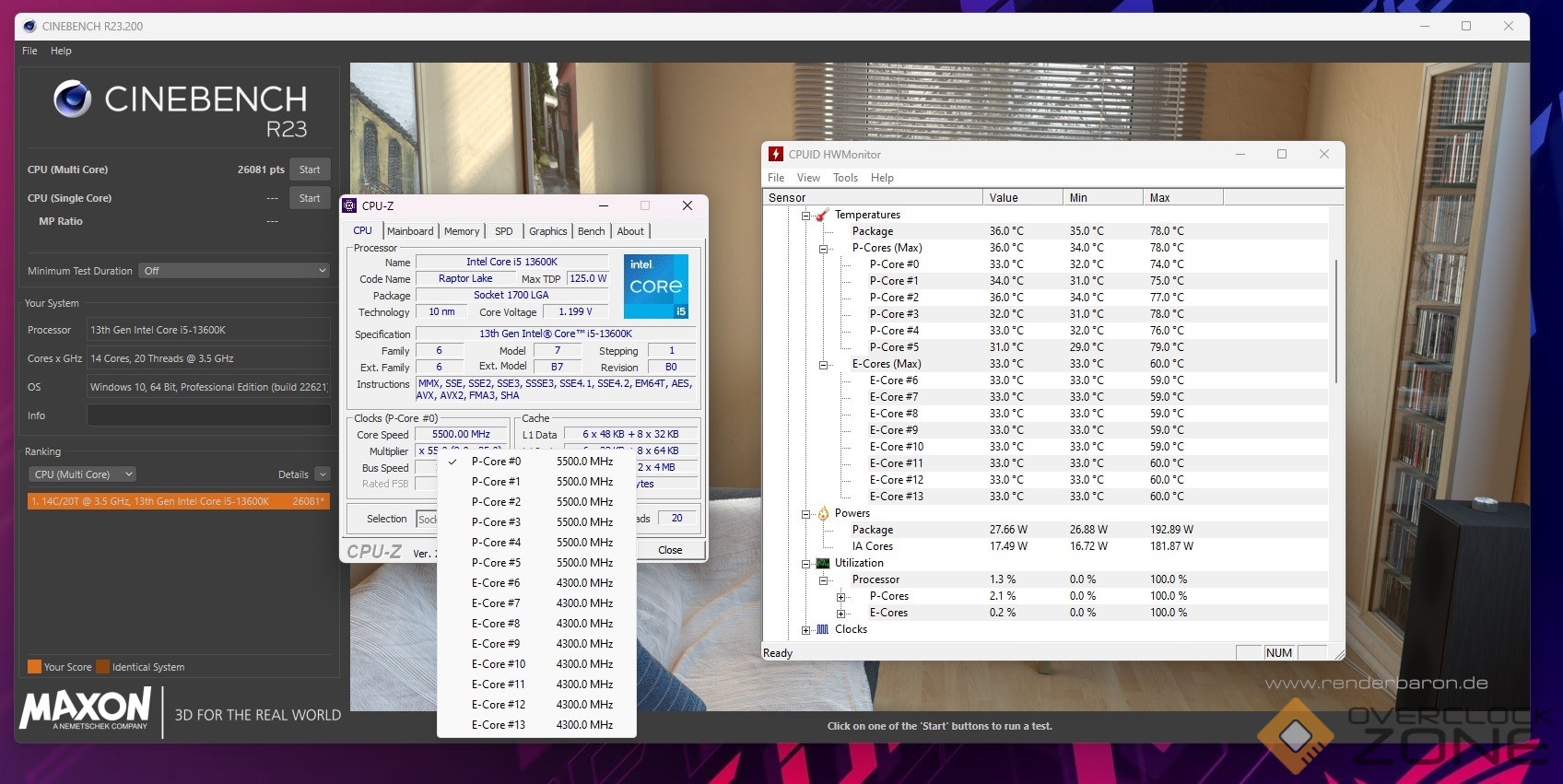Click the Utilization chip icon

pyautogui.click(x=823, y=563)
